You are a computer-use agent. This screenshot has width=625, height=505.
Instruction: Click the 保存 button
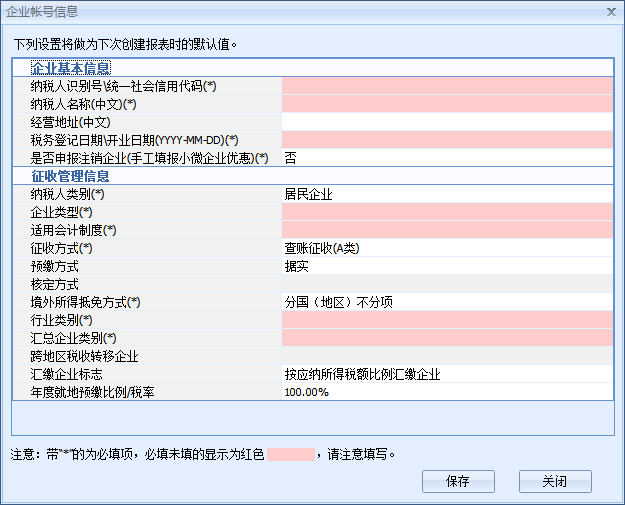click(458, 481)
